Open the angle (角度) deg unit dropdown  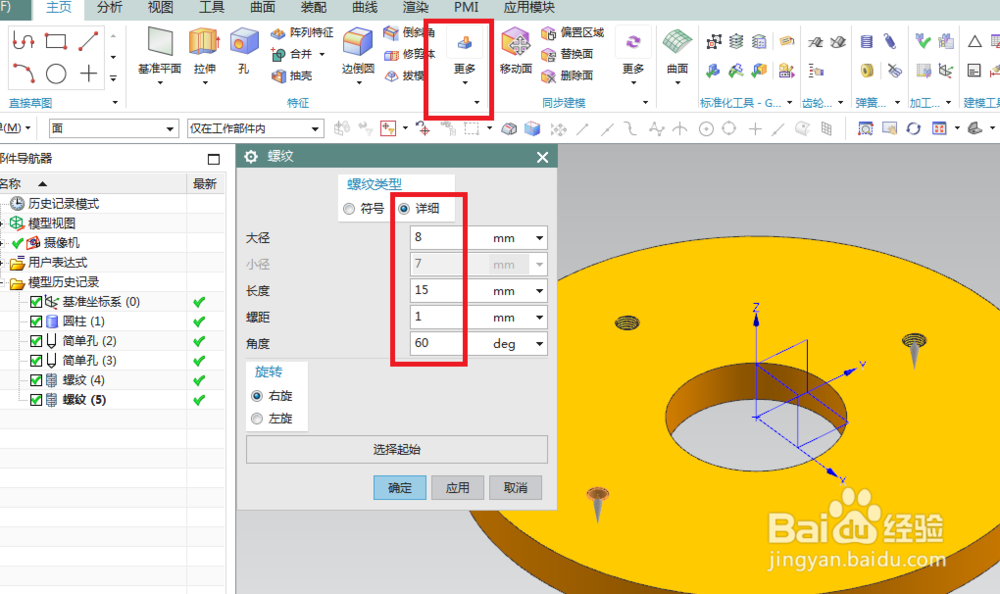click(x=540, y=344)
